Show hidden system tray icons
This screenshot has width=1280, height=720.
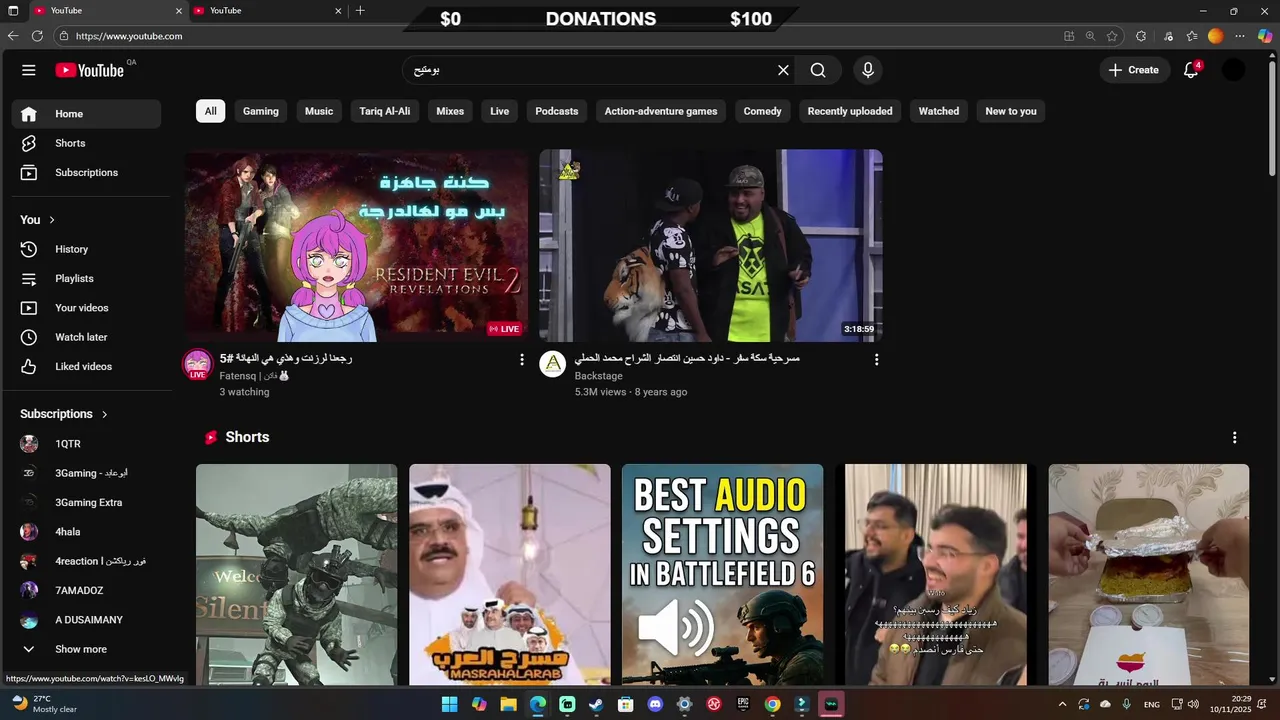click(x=1062, y=704)
